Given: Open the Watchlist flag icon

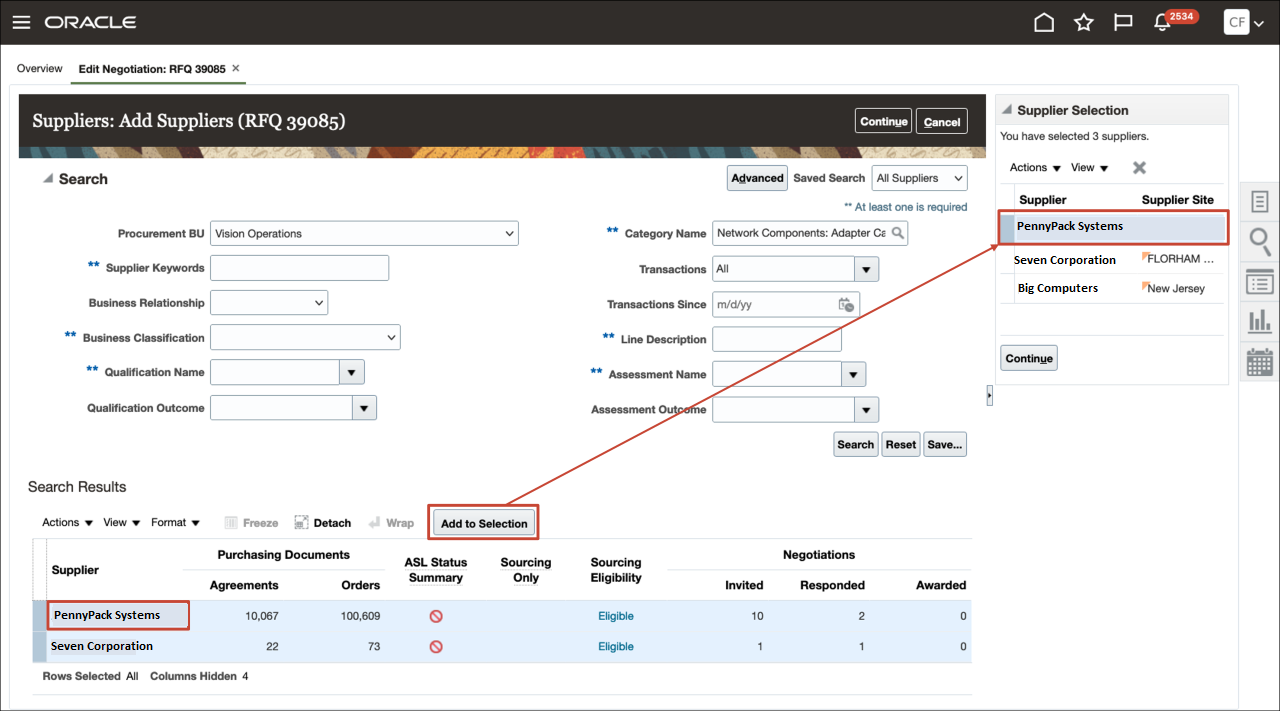Looking at the screenshot, I should tap(1123, 22).
